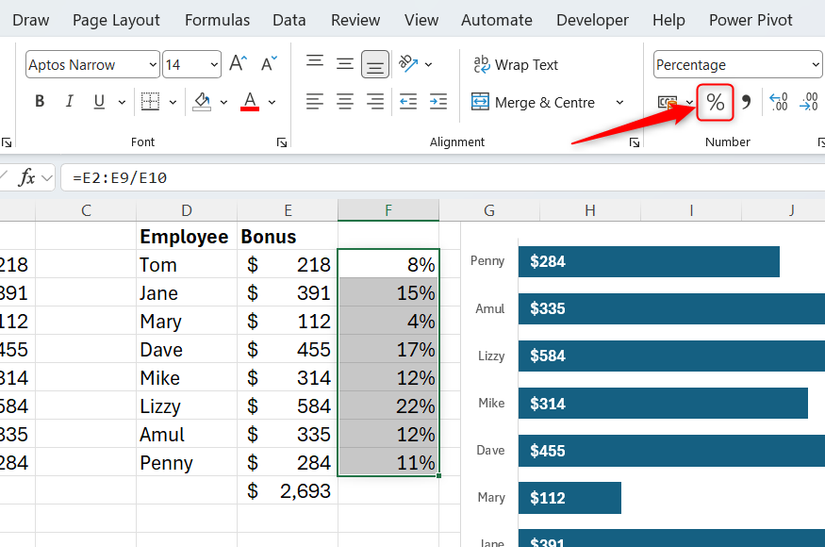Decrease decimal places

[809, 102]
